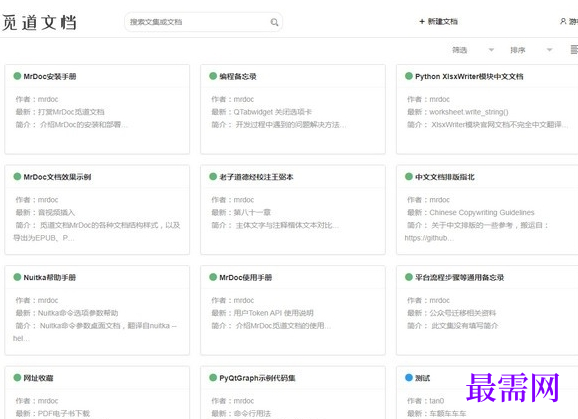Click blue status dot beside 测试
This screenshot has width=578, height=419.
408,377
